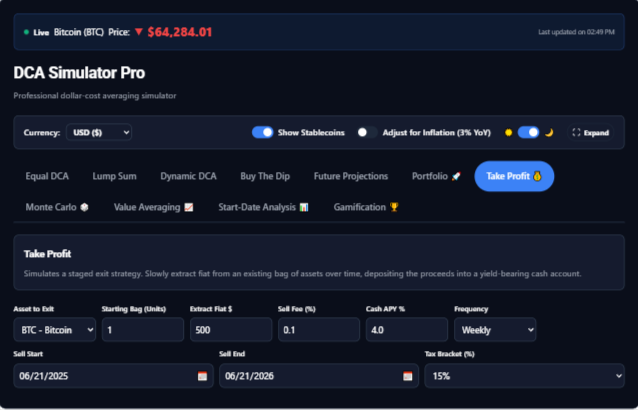
Task: Open the Tax Bracket 15% dropdown
Action: 524,376
